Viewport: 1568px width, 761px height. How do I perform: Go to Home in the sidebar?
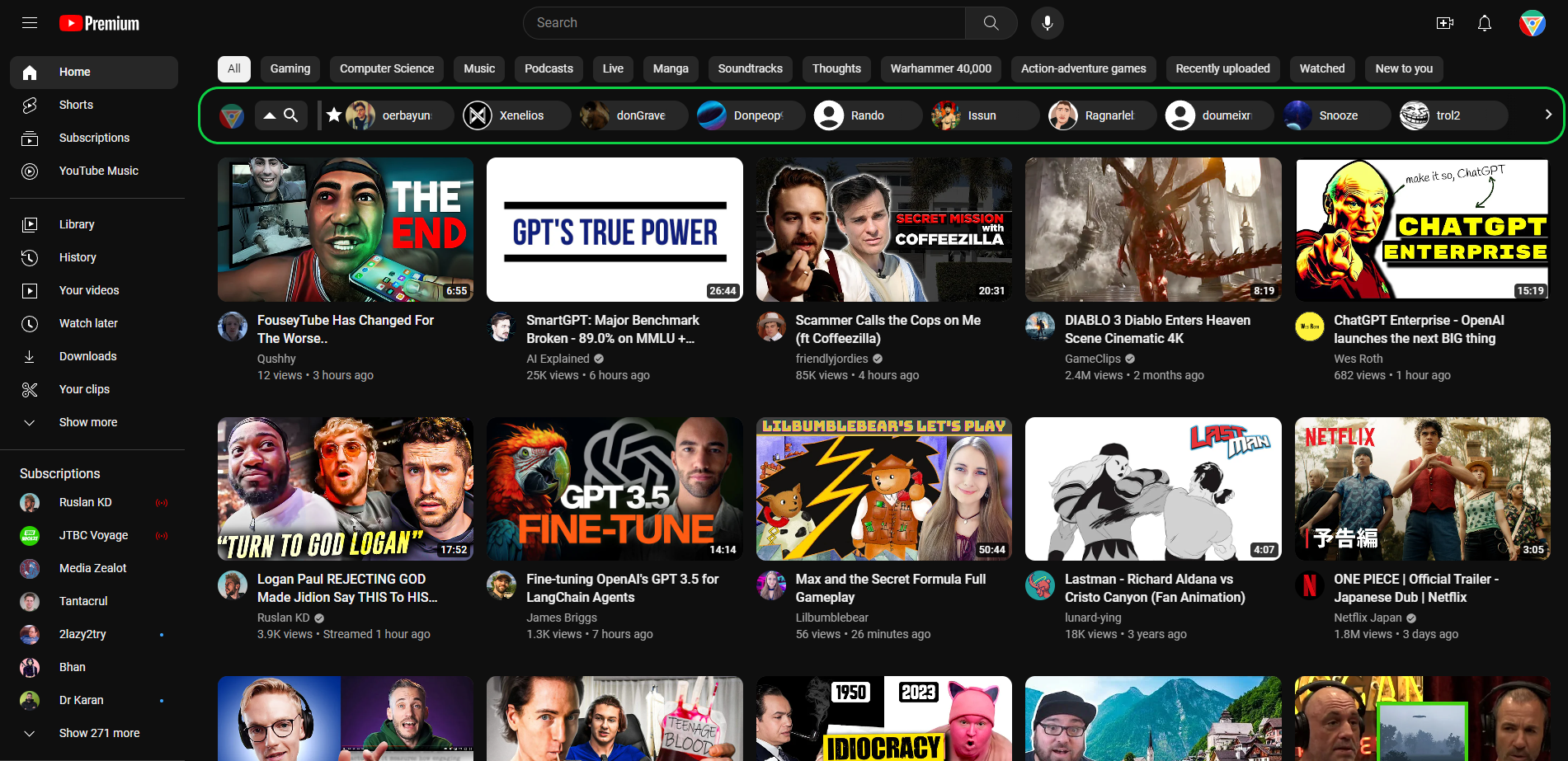(x=94, y=72)
